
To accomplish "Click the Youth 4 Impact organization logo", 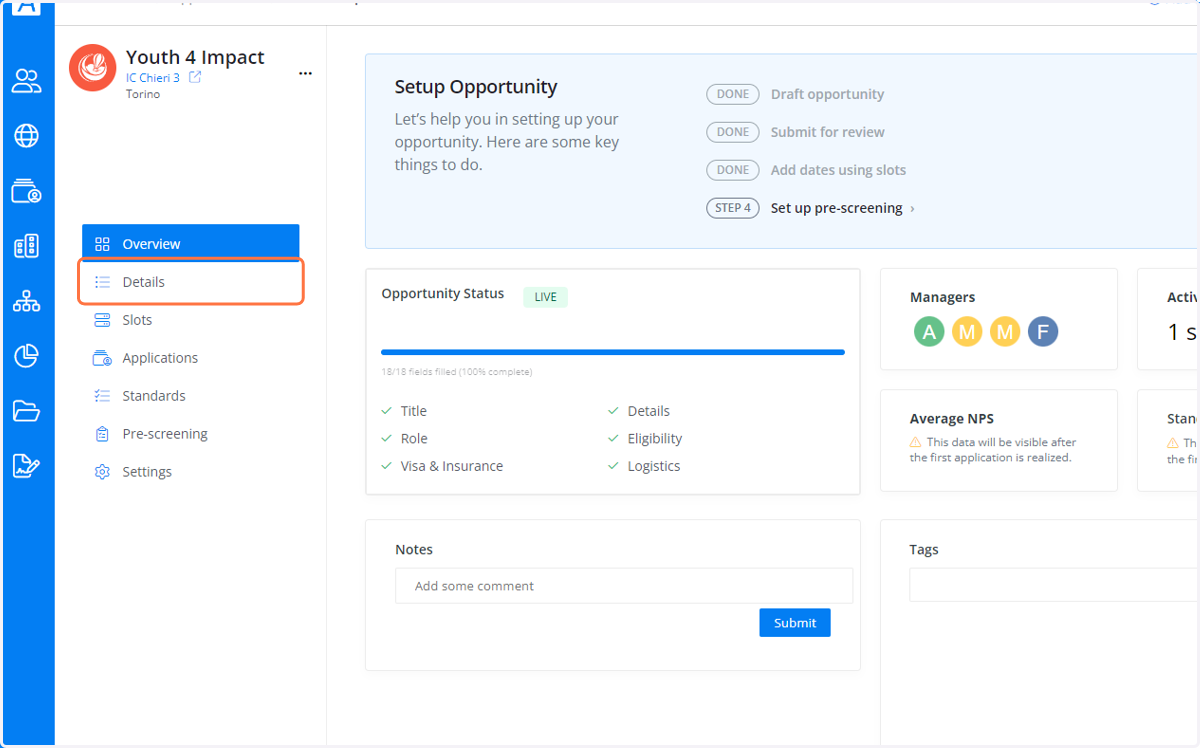I will click(93, 68).
